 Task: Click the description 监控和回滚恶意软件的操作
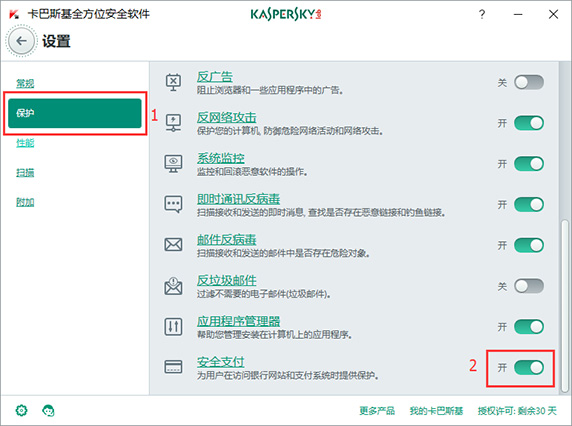[x=252, y=171]
